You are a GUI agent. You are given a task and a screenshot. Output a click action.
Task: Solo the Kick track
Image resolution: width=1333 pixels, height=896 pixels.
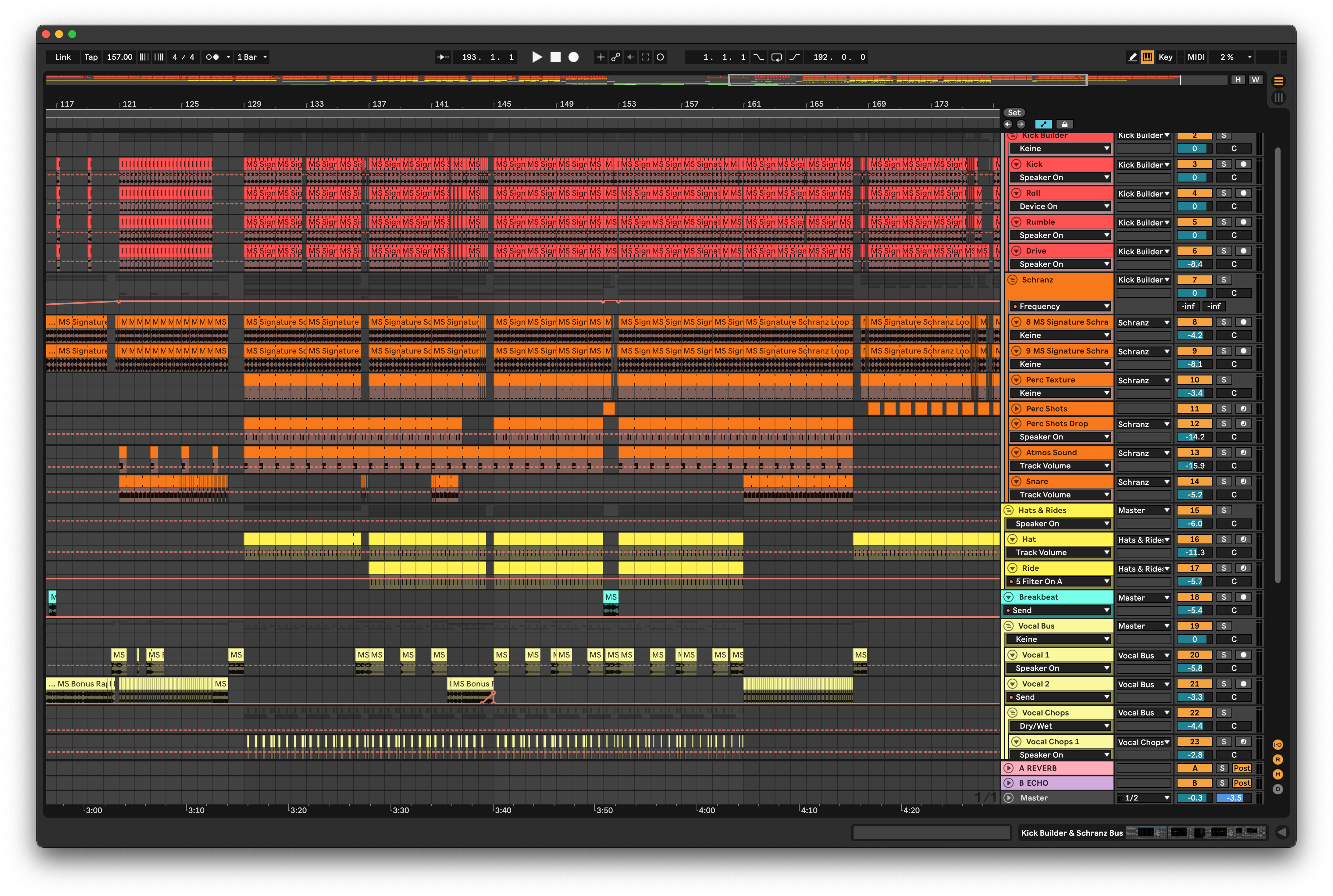(1223, 164)
